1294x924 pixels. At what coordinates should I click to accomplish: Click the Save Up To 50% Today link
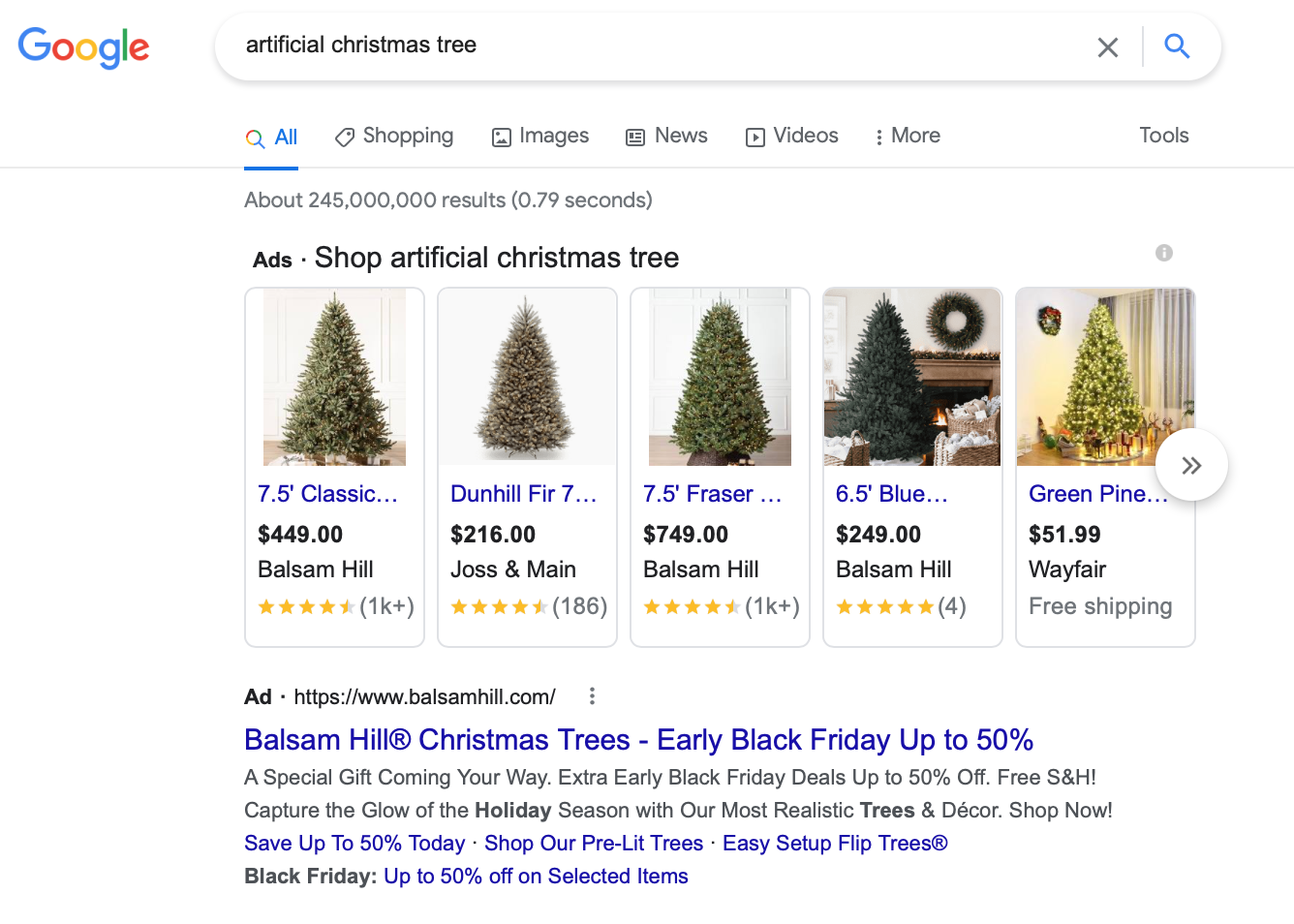pyautogui.click(x=354, y=844)
